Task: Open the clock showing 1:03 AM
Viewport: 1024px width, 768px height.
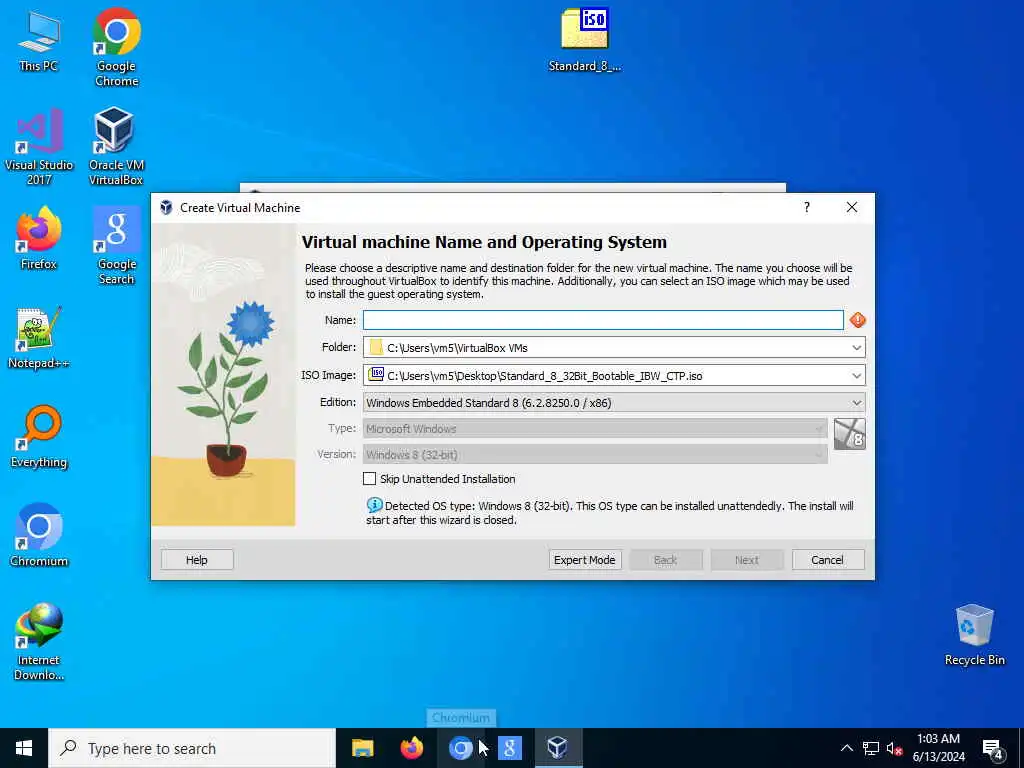Action: [938, 748]
